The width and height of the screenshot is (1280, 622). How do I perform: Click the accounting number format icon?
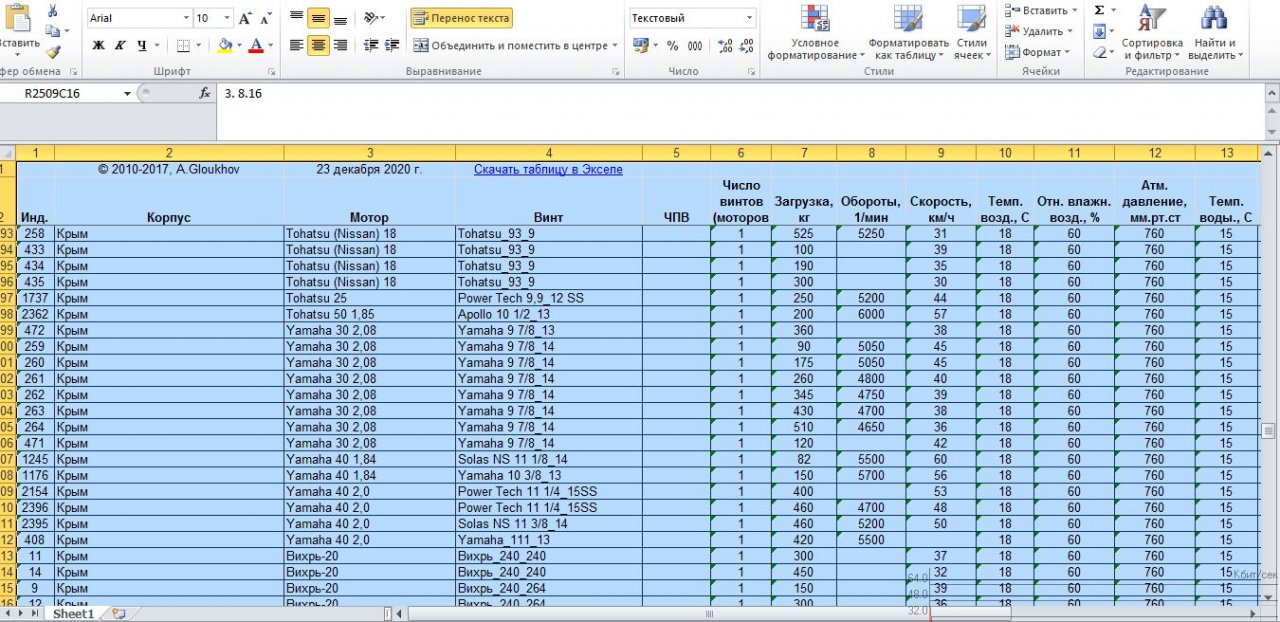click(x=640, y=45)
